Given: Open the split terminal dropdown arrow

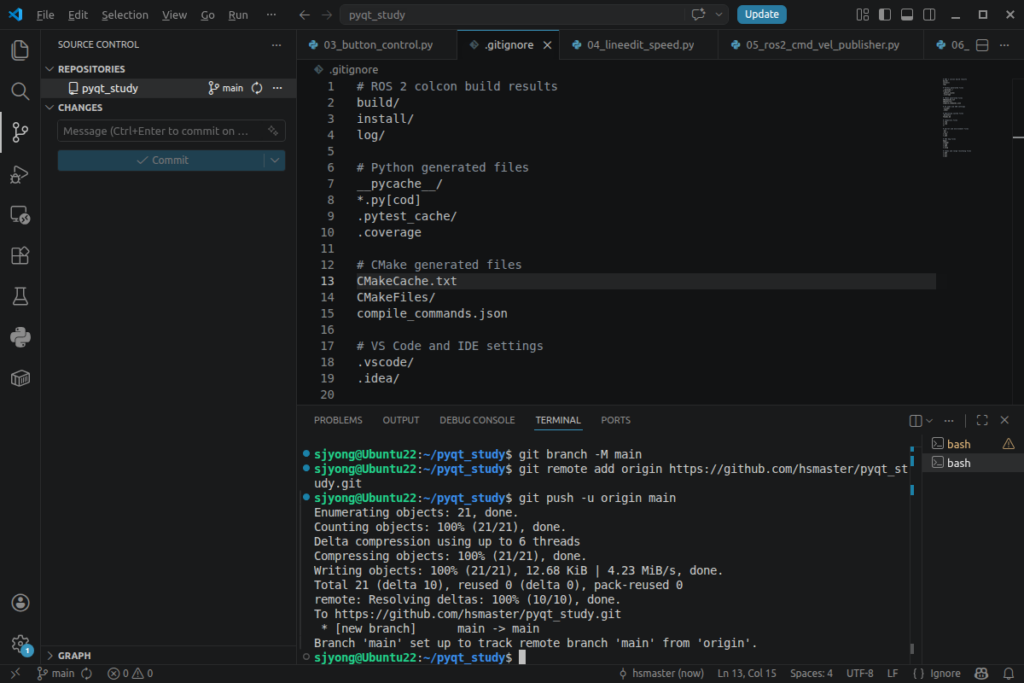Looking at the screenshot, I should [929, 421].
